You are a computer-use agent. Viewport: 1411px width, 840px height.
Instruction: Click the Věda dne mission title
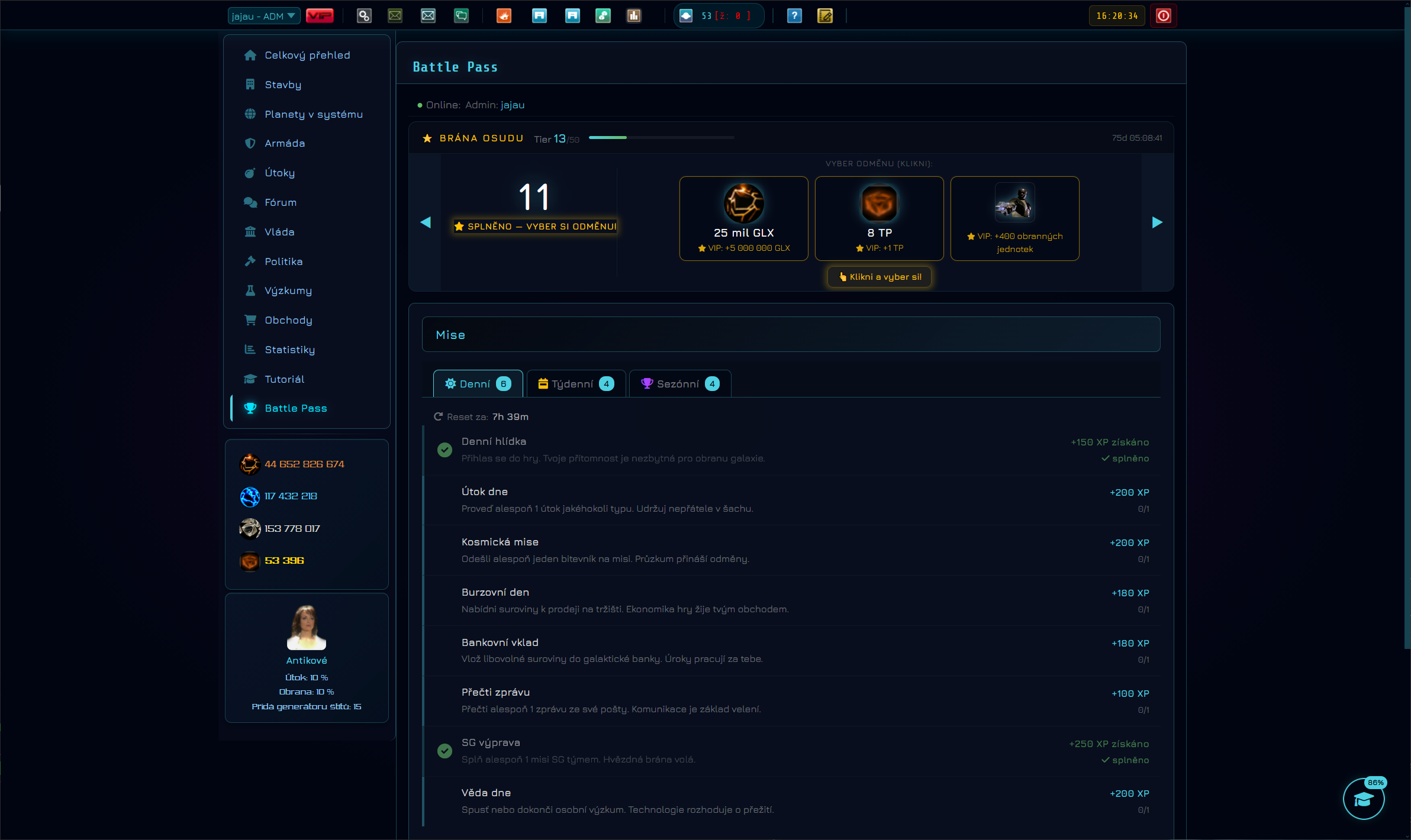(487, 793)
